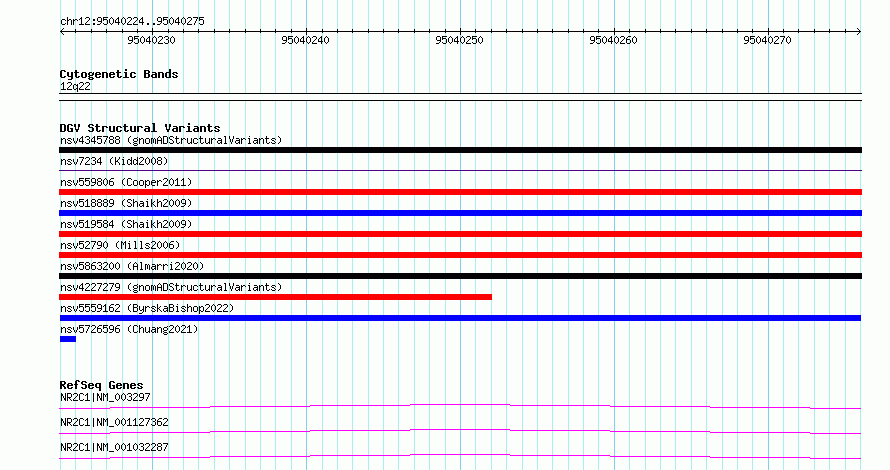Click the nsv4227279 (gnomADStructuralVariants) label
This screenshot has width=890, height=470.
171,287
